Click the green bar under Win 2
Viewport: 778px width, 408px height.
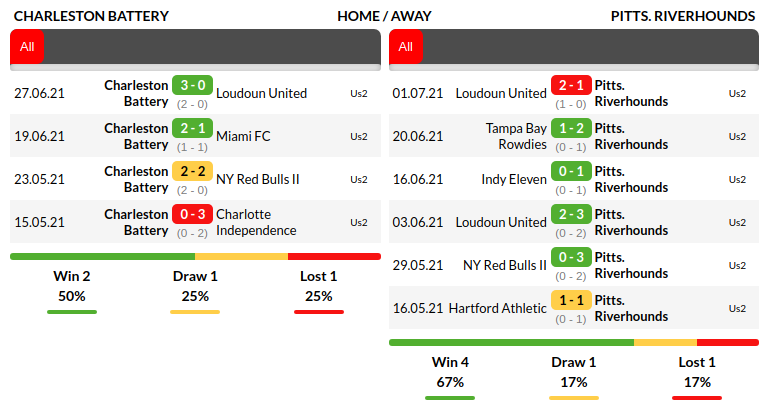72,312
